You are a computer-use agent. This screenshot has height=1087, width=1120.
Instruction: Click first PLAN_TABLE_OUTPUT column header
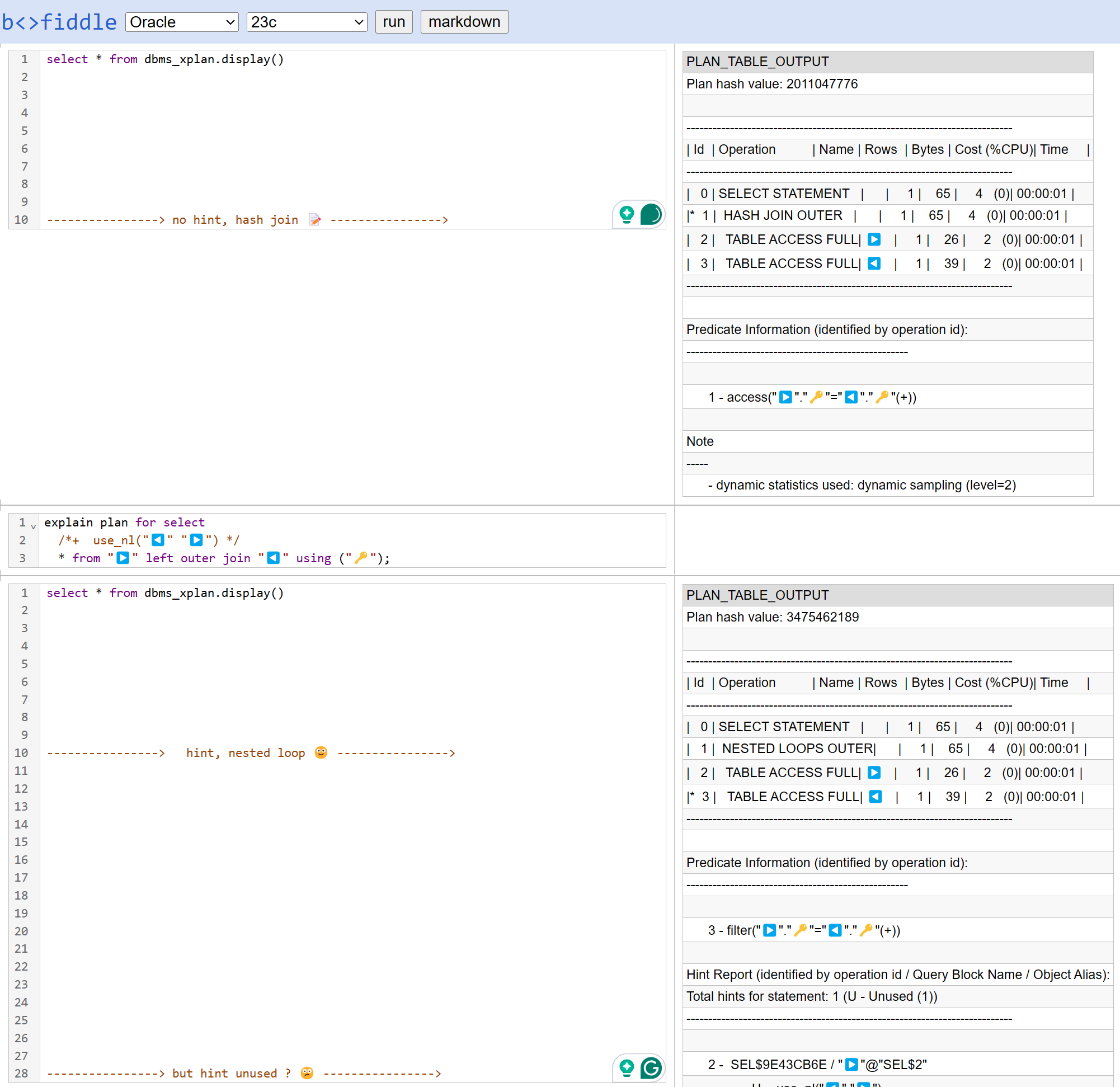tap(887, 62)
